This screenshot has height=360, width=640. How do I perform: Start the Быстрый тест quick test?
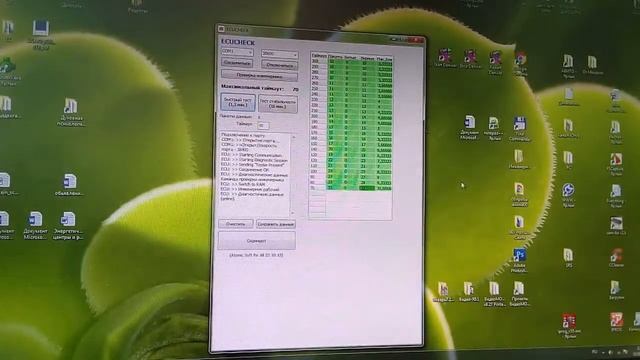pyautogui.click(x=238, y=102)
